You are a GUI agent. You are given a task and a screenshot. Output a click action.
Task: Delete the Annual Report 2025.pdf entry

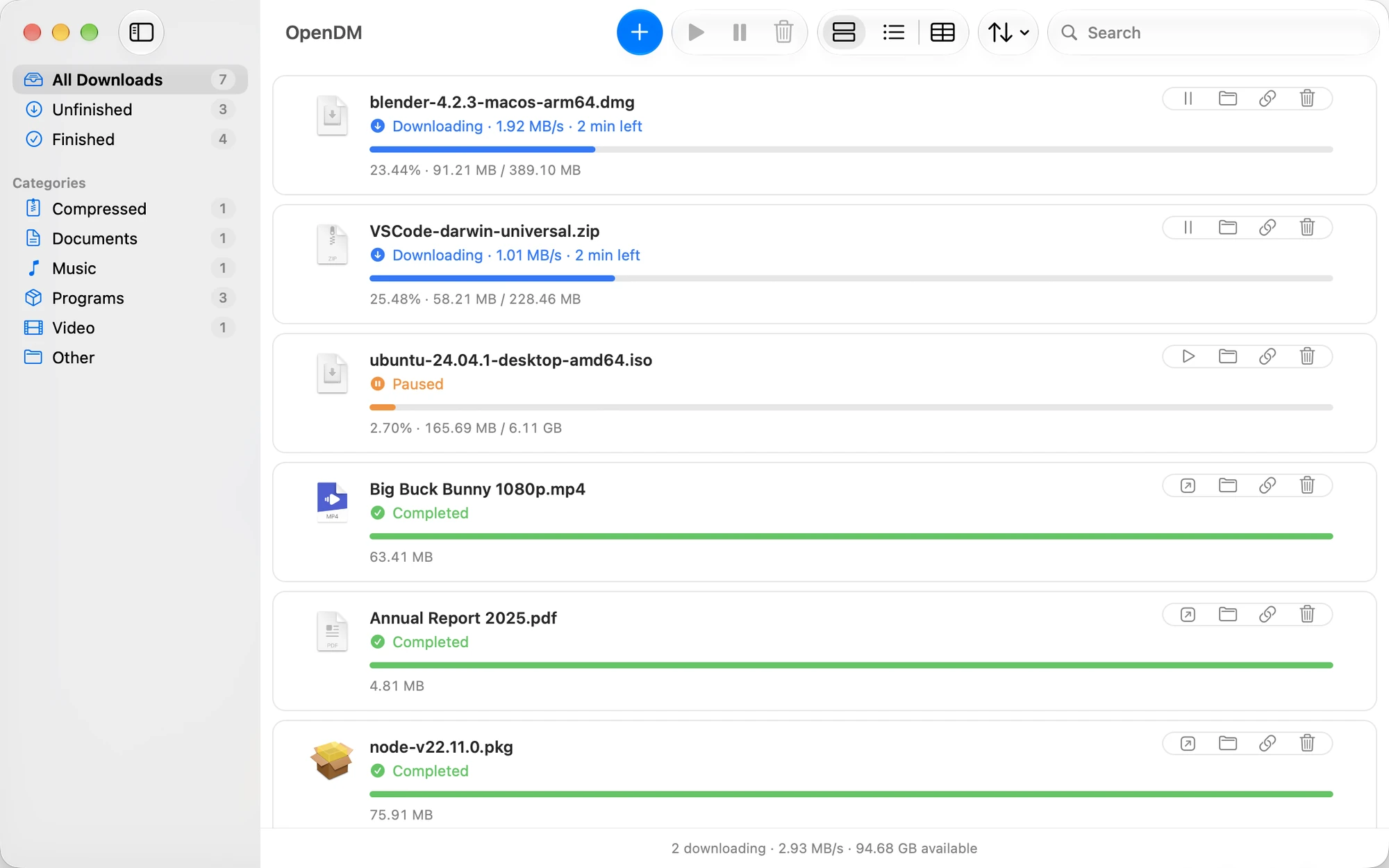1307,615
